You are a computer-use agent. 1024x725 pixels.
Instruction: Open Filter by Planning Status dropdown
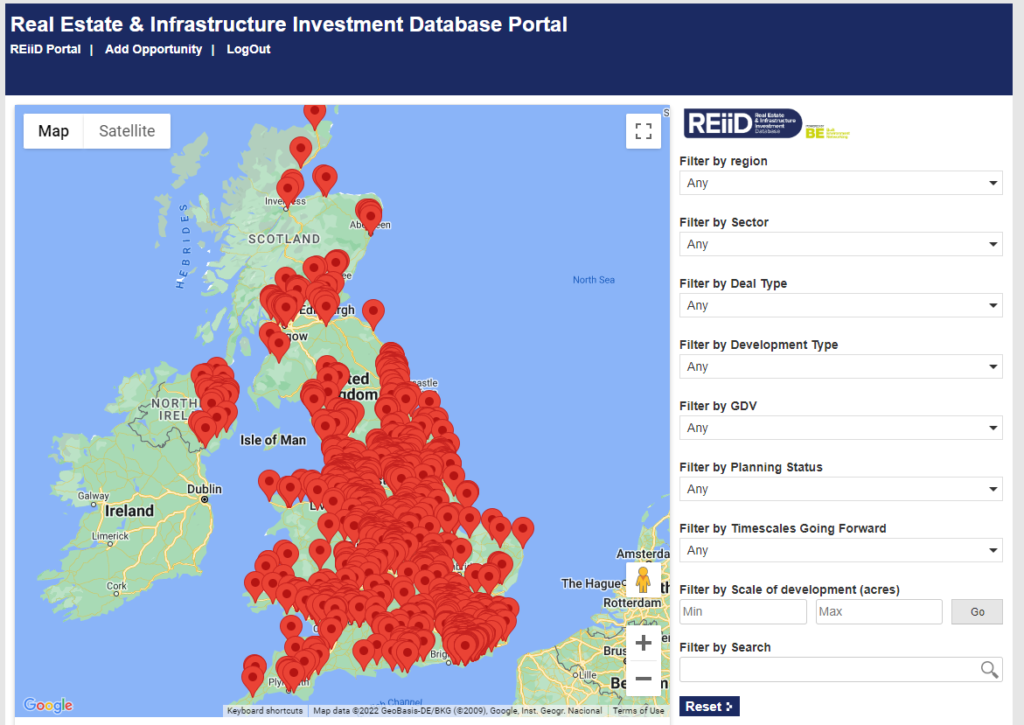(x=840, y=489)
